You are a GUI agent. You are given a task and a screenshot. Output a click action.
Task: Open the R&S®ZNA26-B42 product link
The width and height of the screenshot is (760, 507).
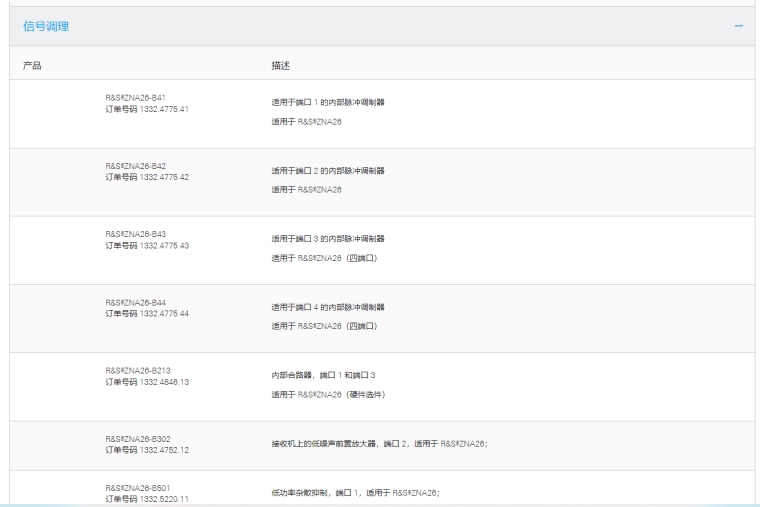135,166
